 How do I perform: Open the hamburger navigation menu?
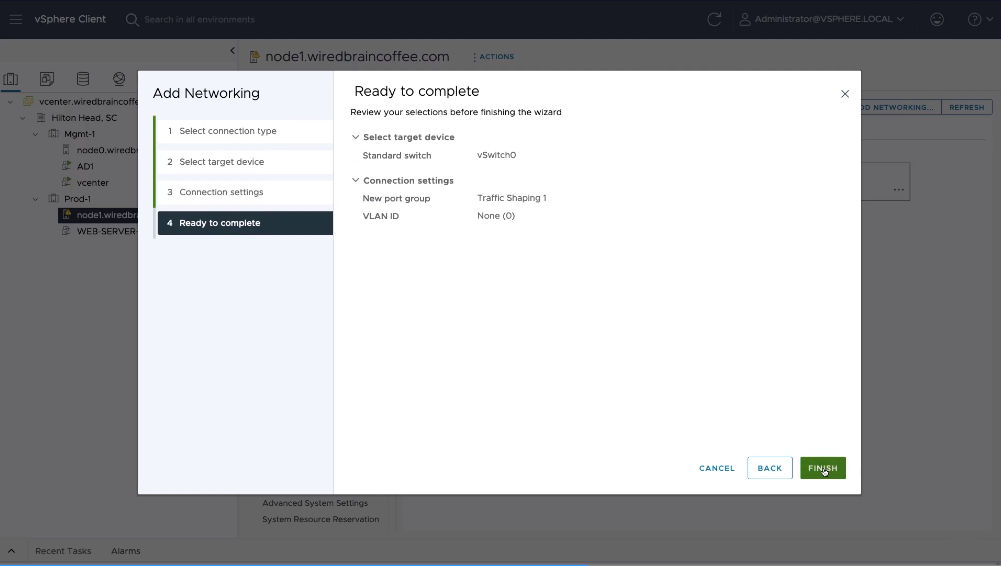(x=15, y=19)
